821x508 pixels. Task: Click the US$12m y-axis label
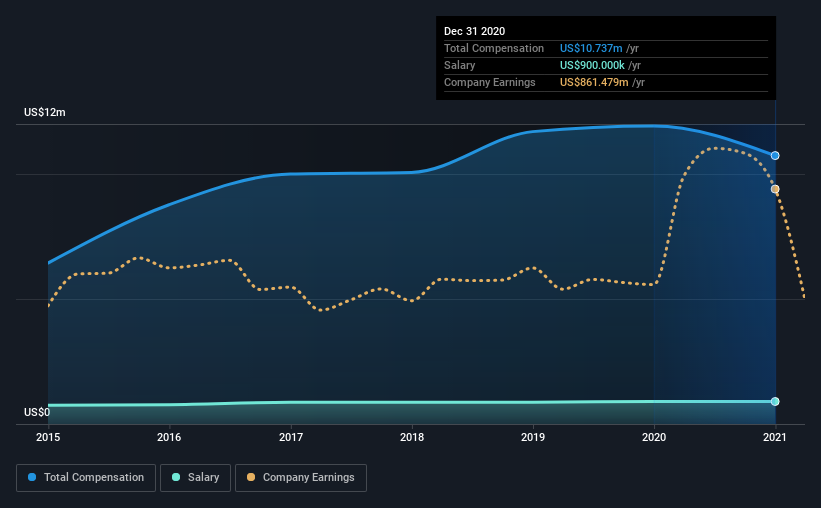(45, 112)
